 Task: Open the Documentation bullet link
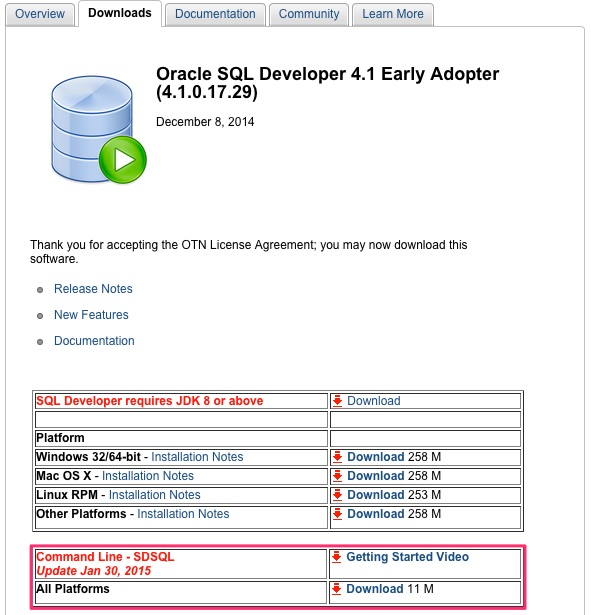94,340
